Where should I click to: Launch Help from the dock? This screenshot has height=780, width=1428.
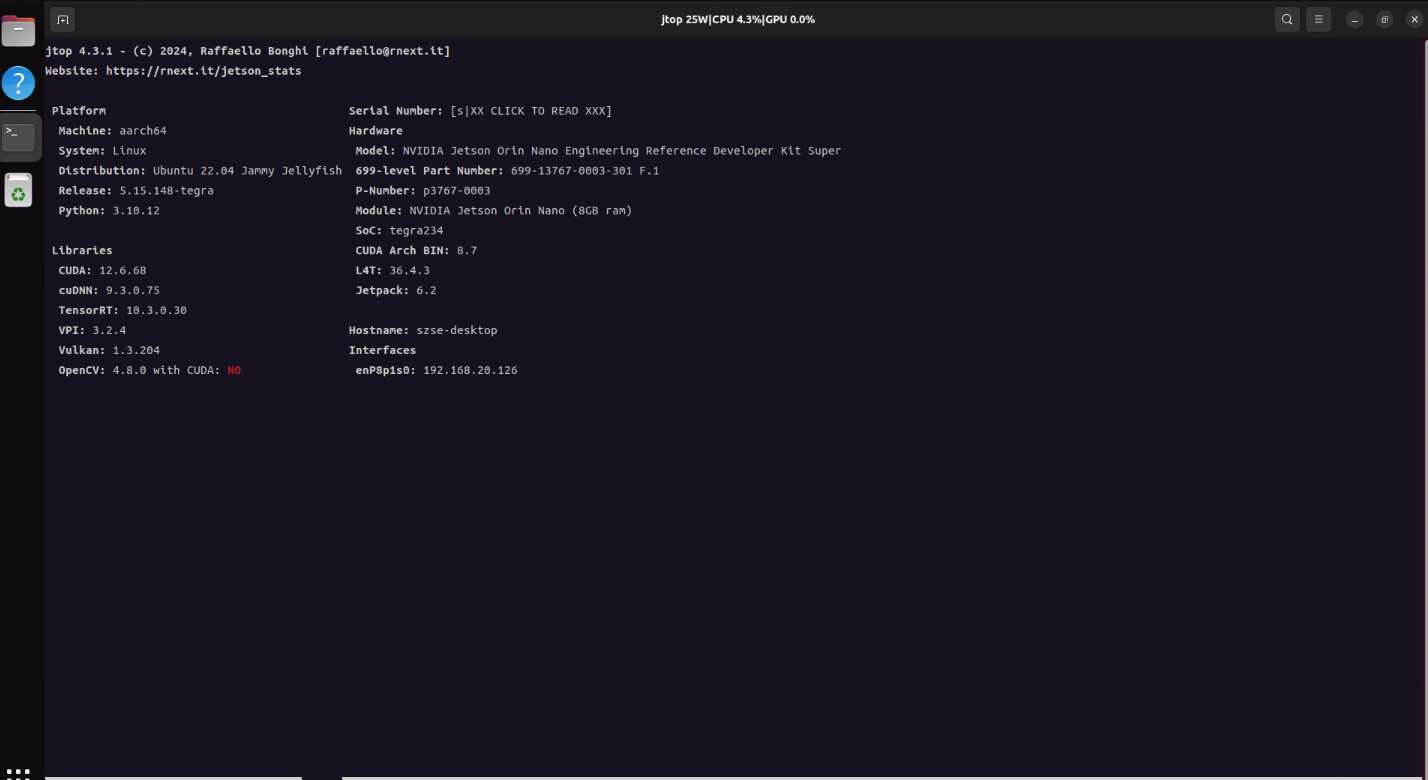click(18, 83)
